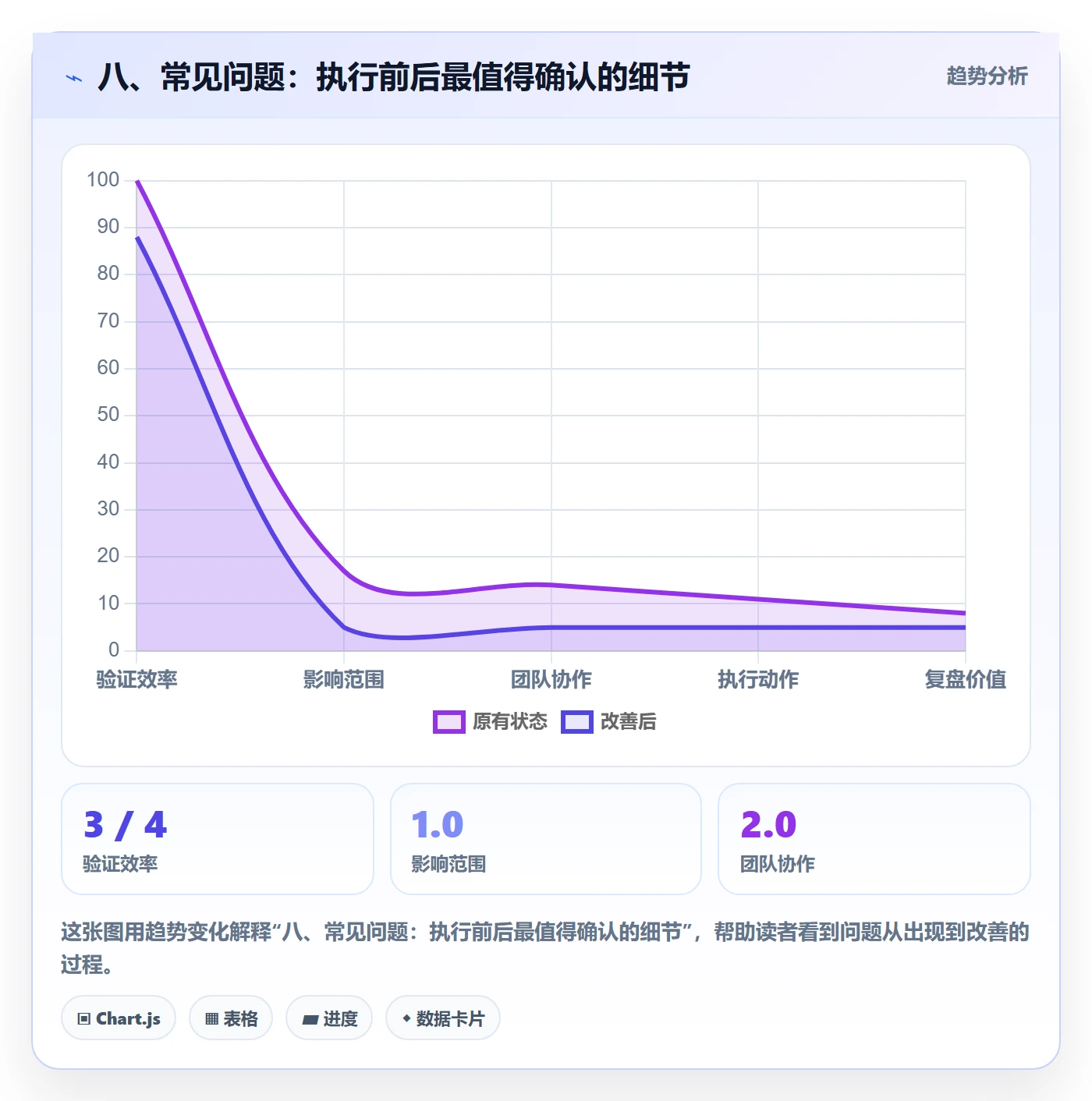The width and height of the screenshot is (1092, 1101).
Task: Select the 3 / 4 验证效率 card
Action: 218,839
